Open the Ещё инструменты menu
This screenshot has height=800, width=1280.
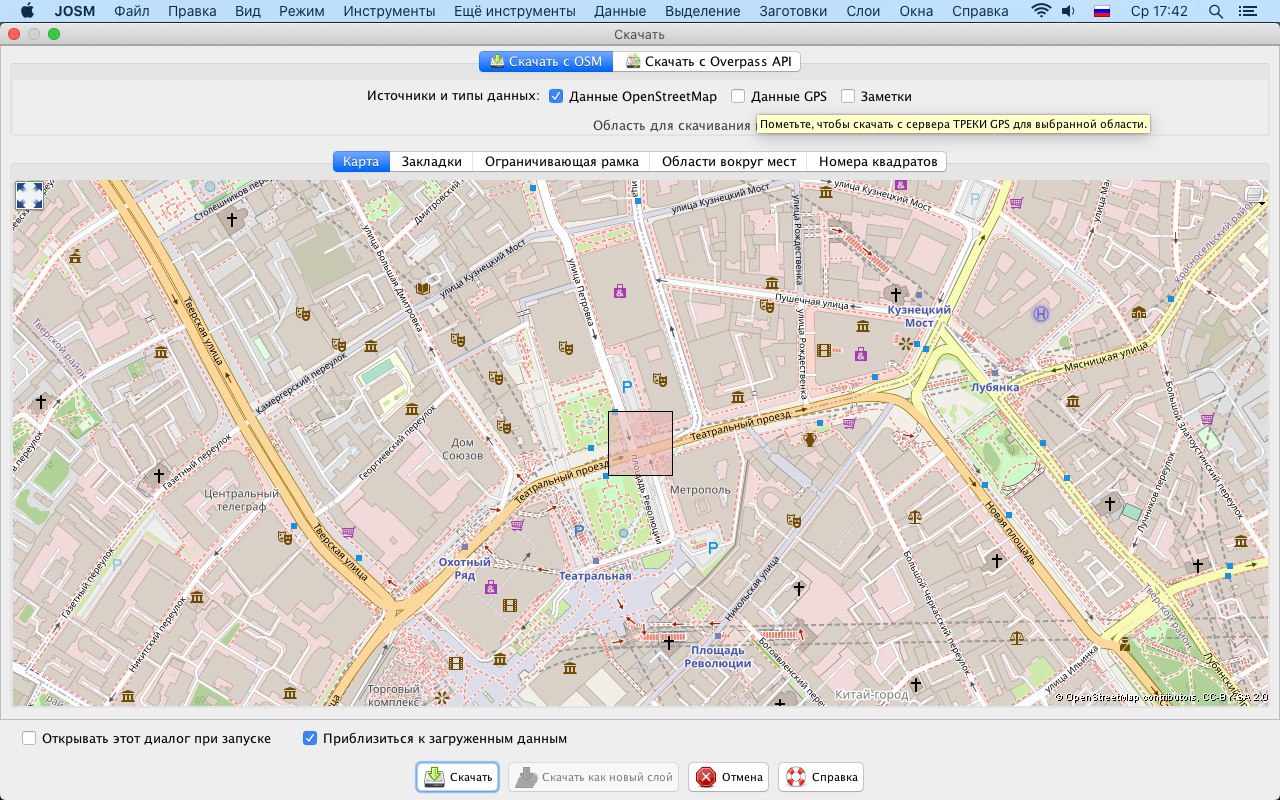[x=514, y=12]
